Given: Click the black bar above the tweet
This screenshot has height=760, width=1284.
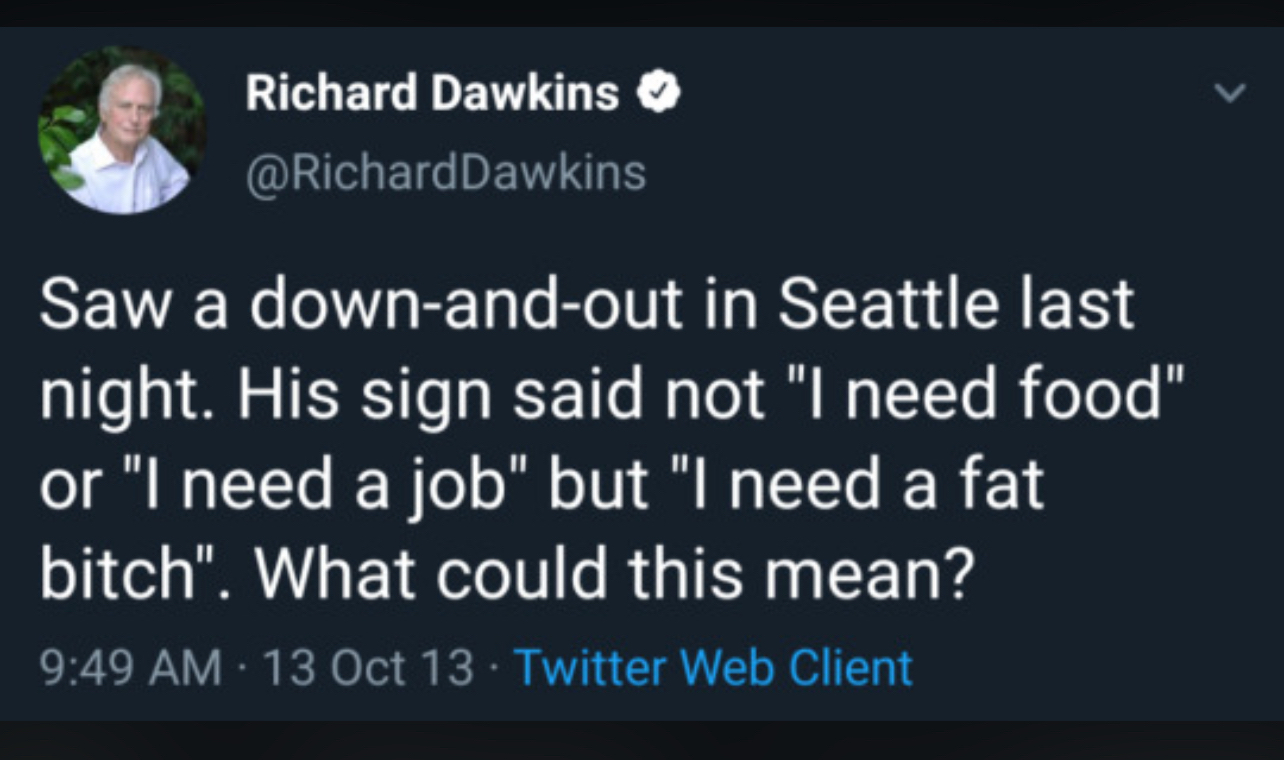Looking at the screenshot, I should tap(642, 12).
